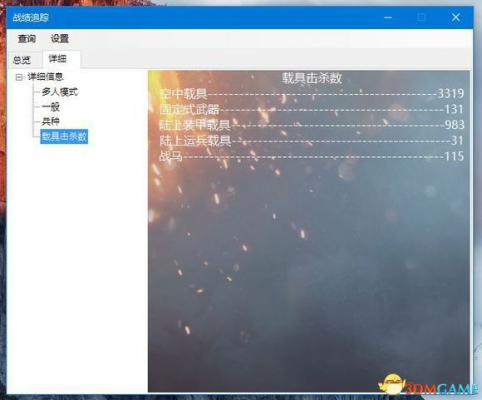The height and width of the screenshot is (400, 482).
Task: Choose the 一般 tree item
Action: [x=51, y=107]
